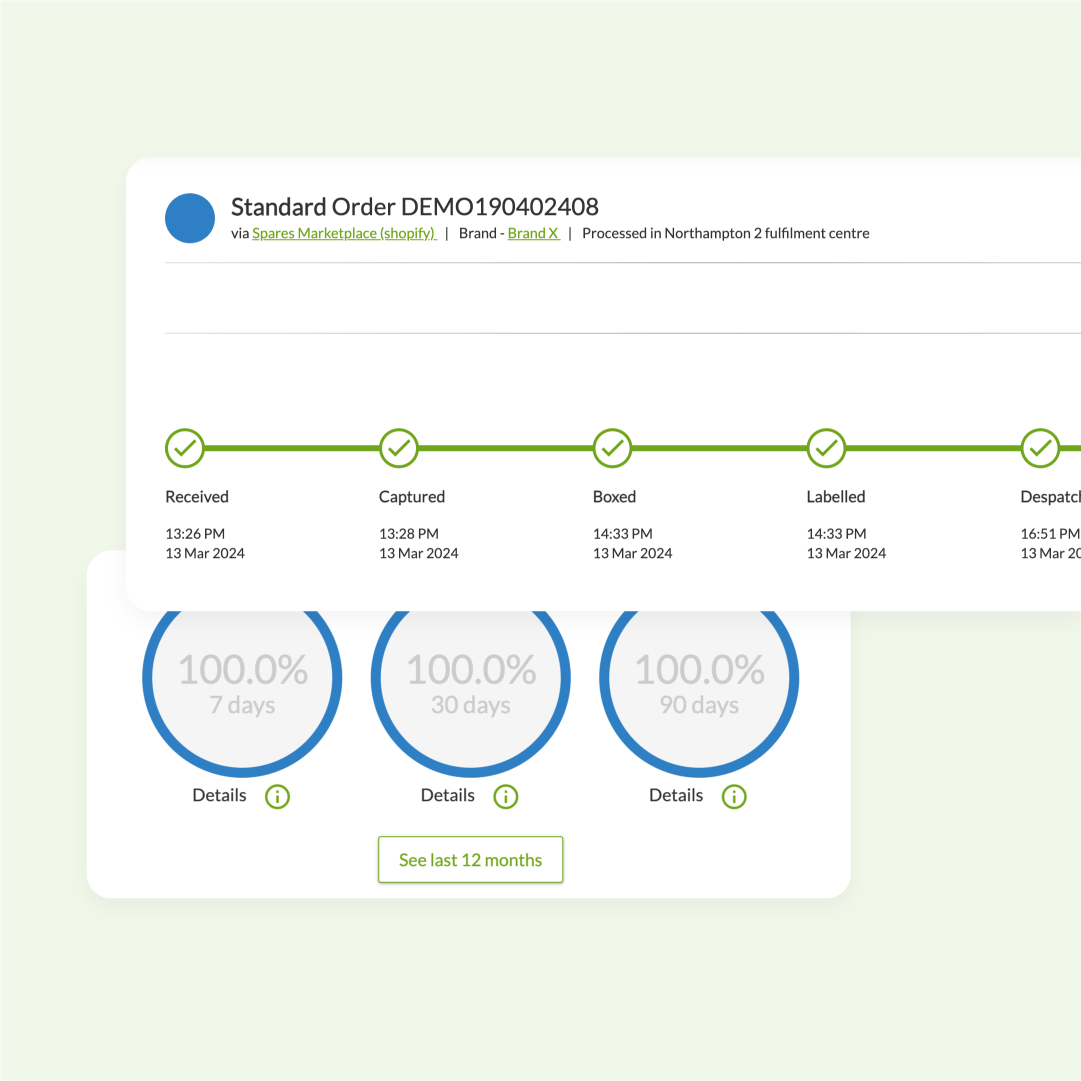Click Details label under 7 days gauge

219,795
